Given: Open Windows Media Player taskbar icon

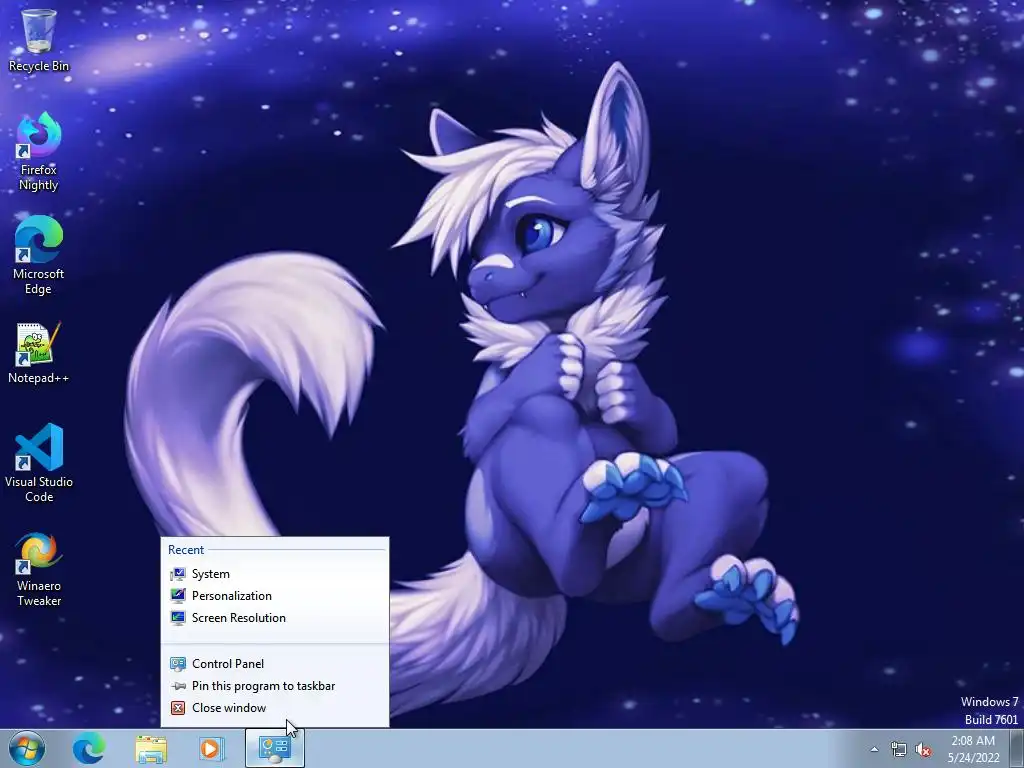Looking at the screenshot, I should pos(212,748).
